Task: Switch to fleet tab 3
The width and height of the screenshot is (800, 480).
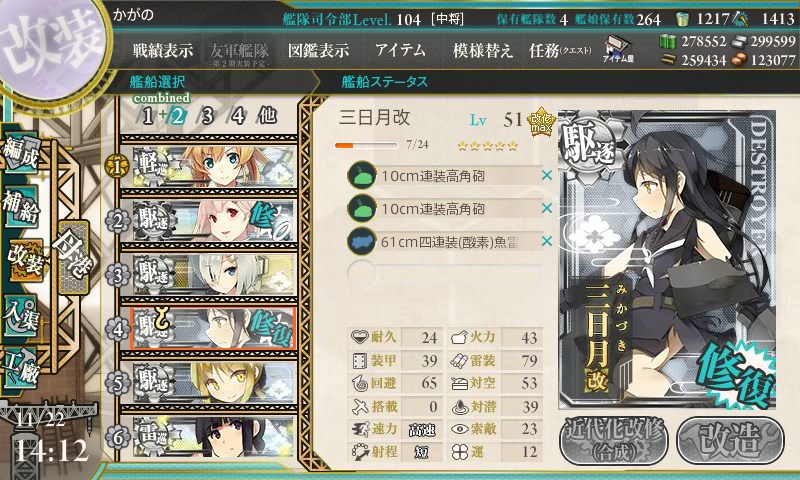Action: tap(207, 116)
